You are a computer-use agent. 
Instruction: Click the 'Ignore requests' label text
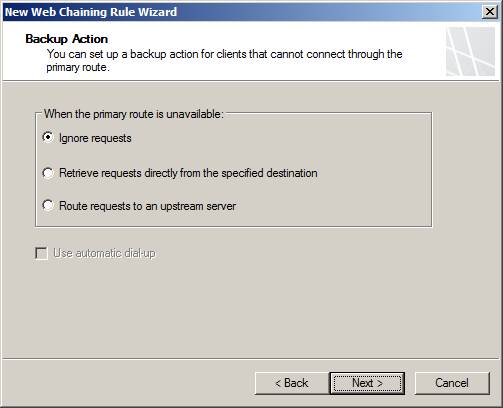pyautogui.click(x=95, y=138)
